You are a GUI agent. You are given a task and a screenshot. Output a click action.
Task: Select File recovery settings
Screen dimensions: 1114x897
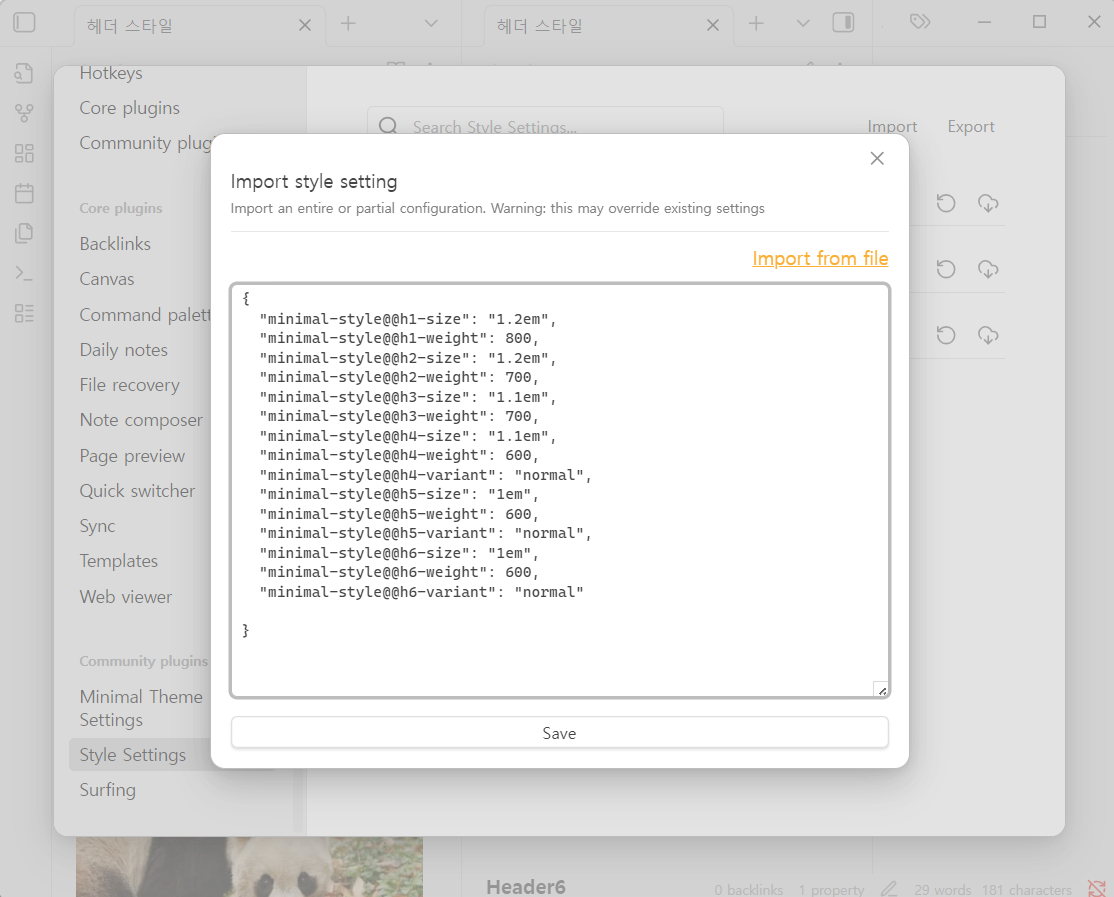click(129, 385)
